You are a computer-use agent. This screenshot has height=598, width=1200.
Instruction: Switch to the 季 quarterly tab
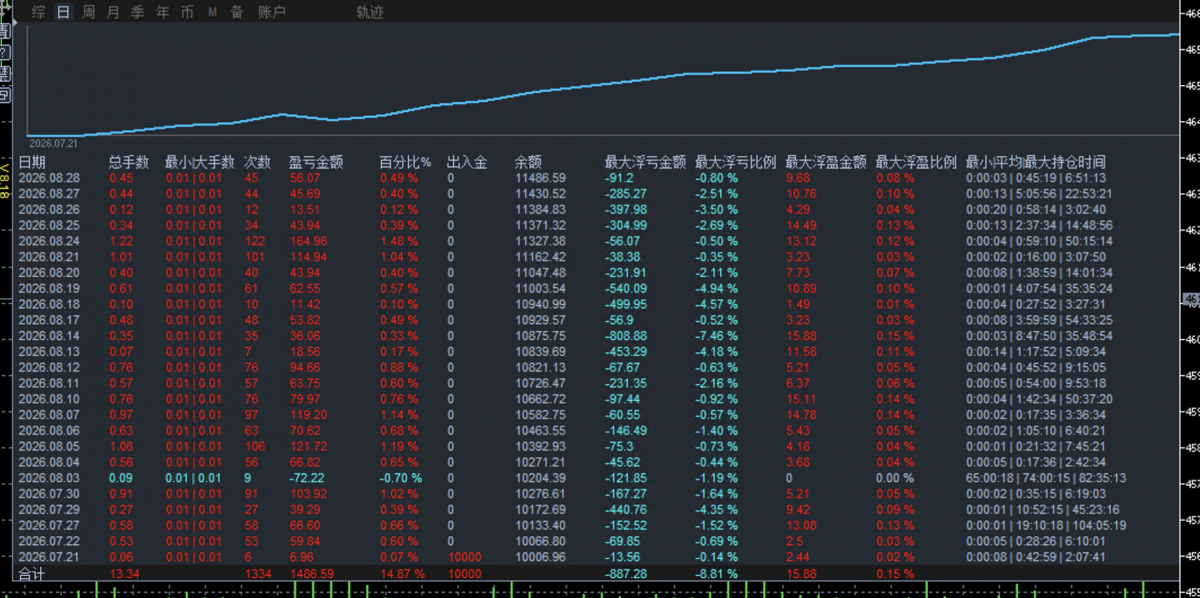click(x=138, y=12)
